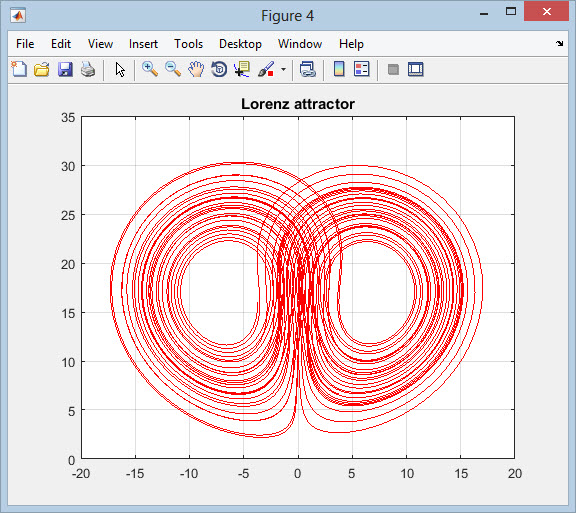
Task: Enable the Pan hand tool
Action: pyautogui.click(x=196, y=69)
